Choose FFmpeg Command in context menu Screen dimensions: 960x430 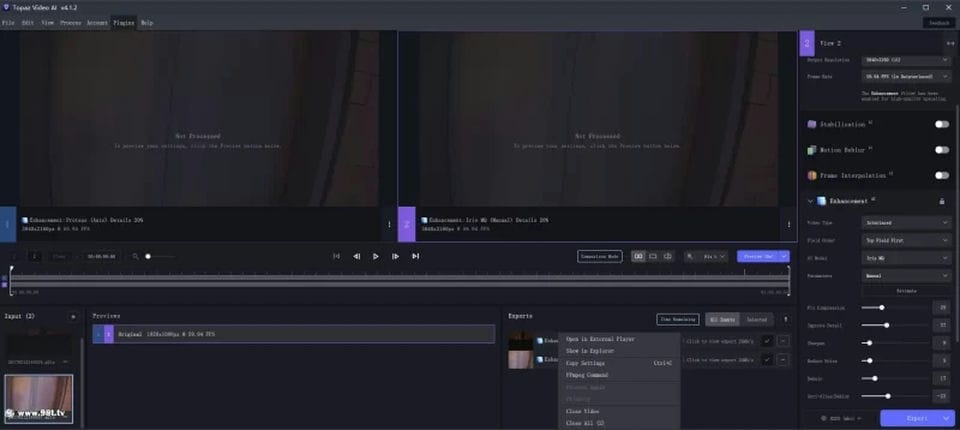[x=619, y=375]
